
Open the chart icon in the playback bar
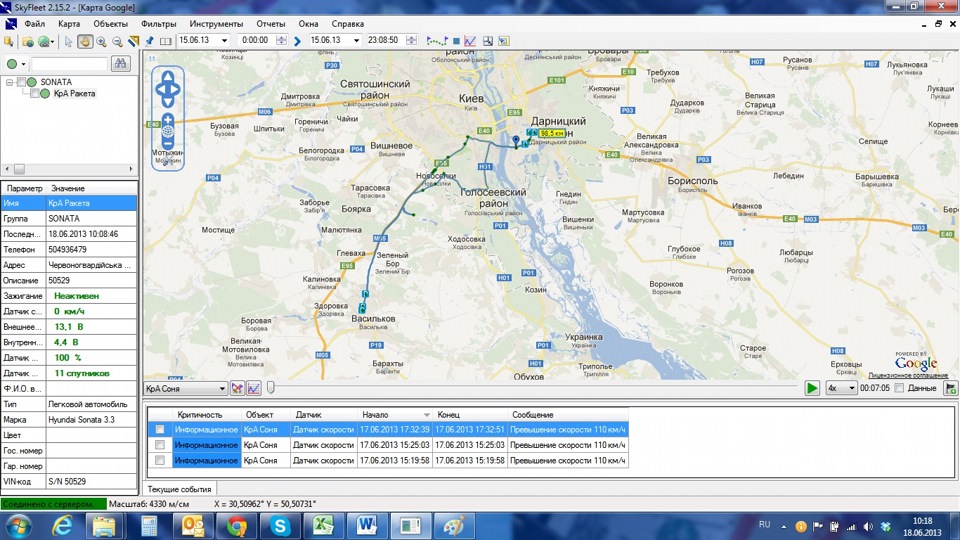pos(253,388)
